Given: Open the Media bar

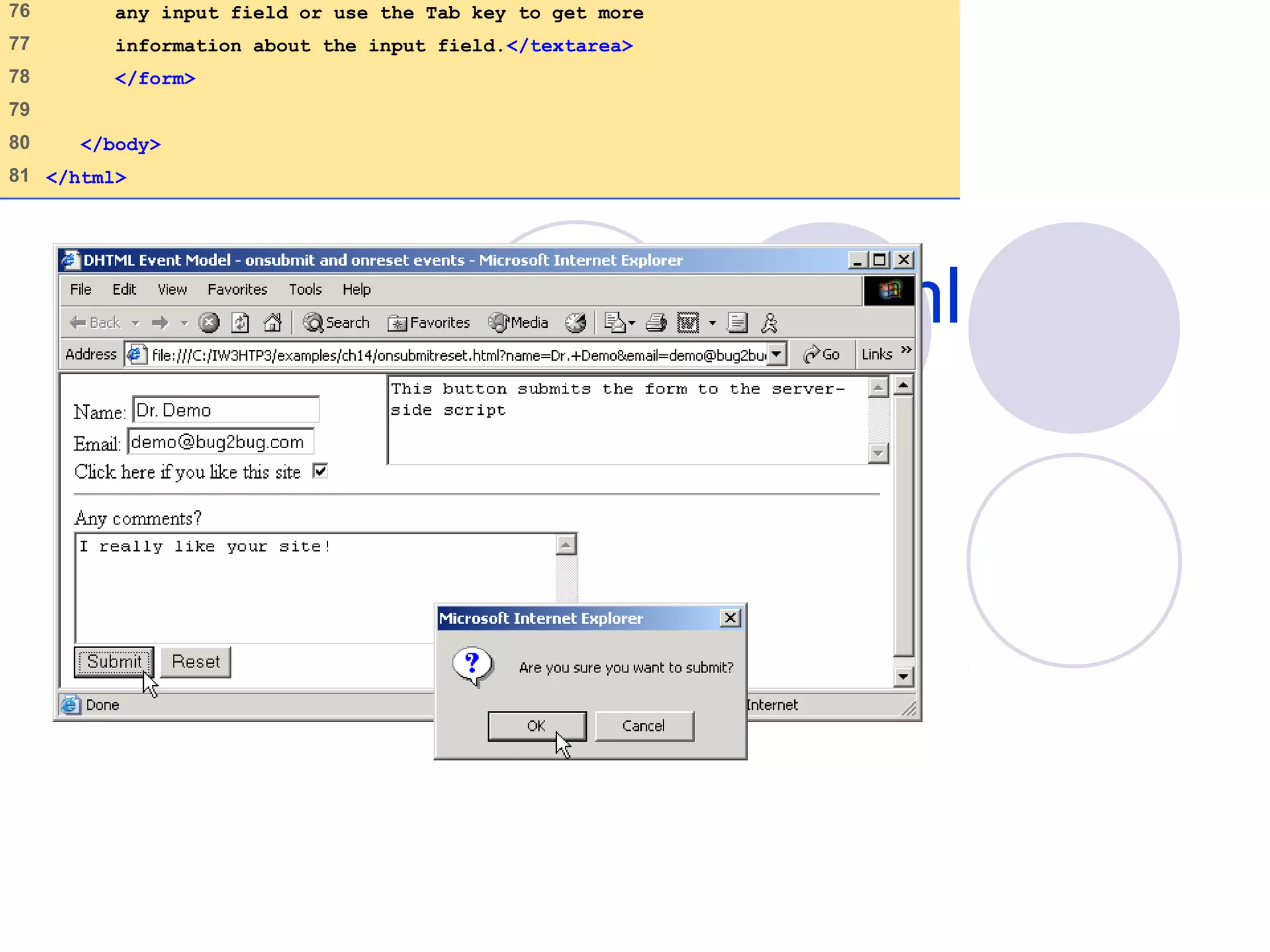Looking at the screenshot, I should click(518, 323).
